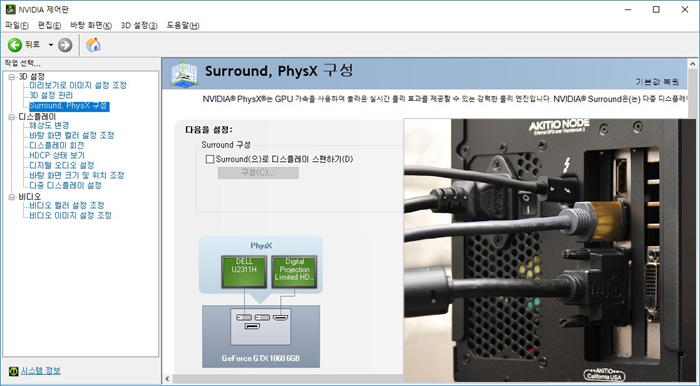The width and height of the screenshot is (700, 386).
Task: Click the system information icon
Action: coord(14,371)
